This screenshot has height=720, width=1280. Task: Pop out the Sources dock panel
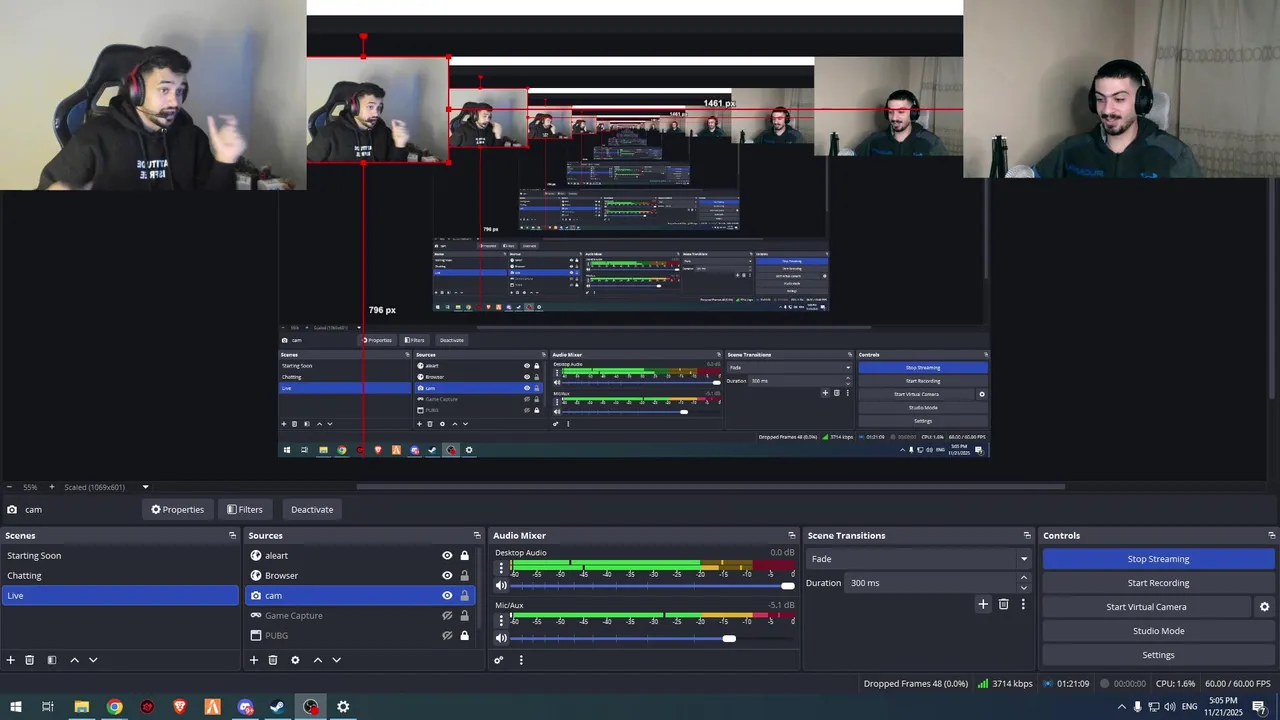(x=477, y=536)
